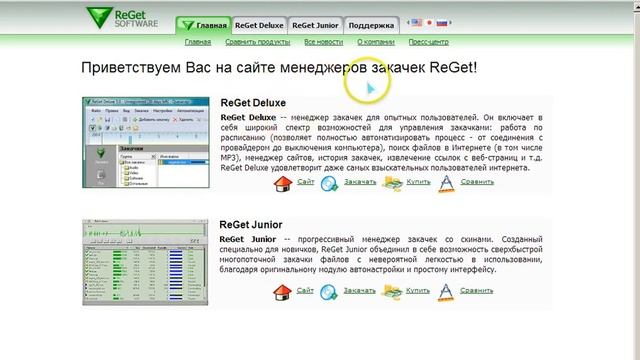Click Сравнить link under ReGet Junior
The image size is (640, 360).
point(476,290)
